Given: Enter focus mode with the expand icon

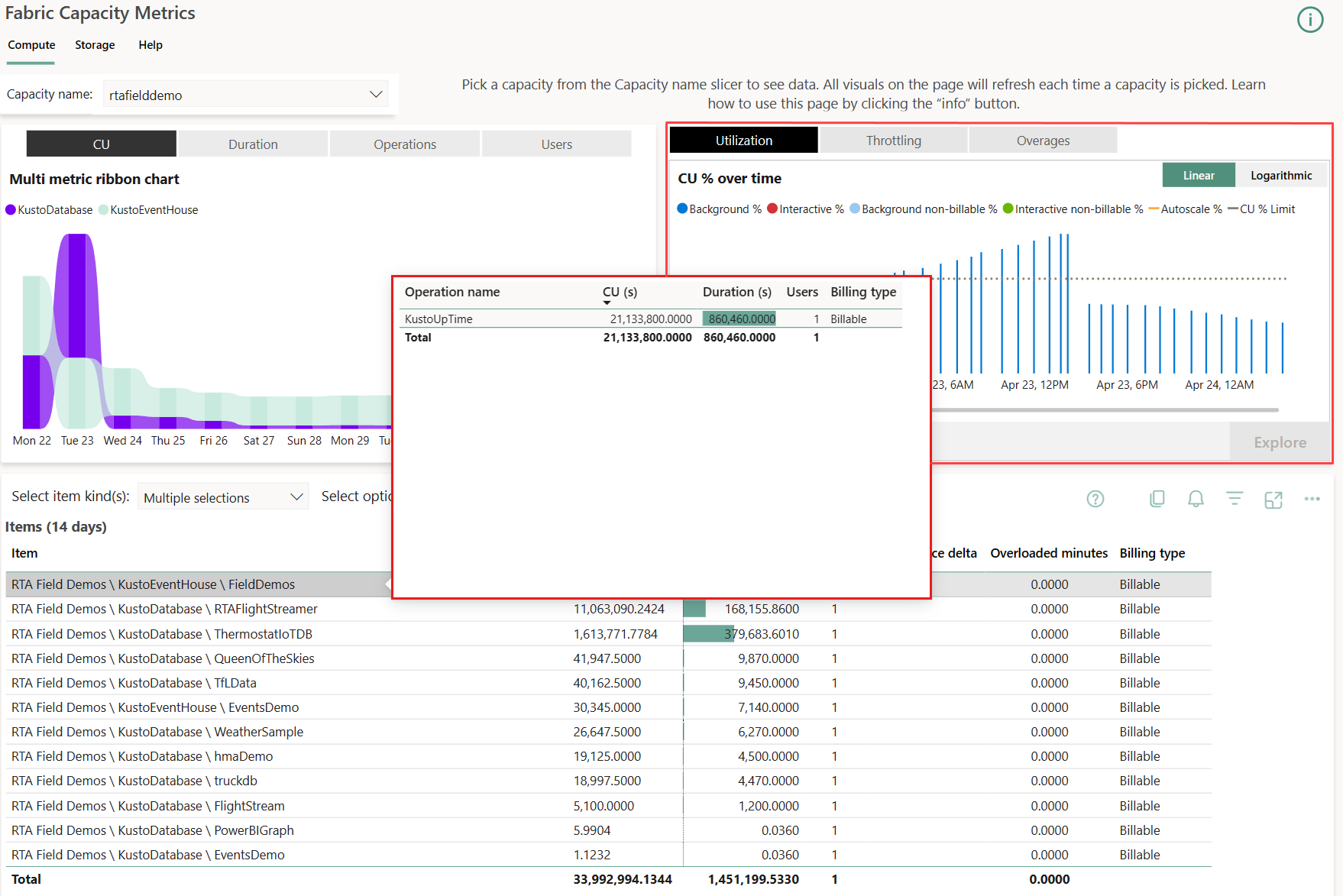Looking at the screenshot, I should pos(1273,500).
